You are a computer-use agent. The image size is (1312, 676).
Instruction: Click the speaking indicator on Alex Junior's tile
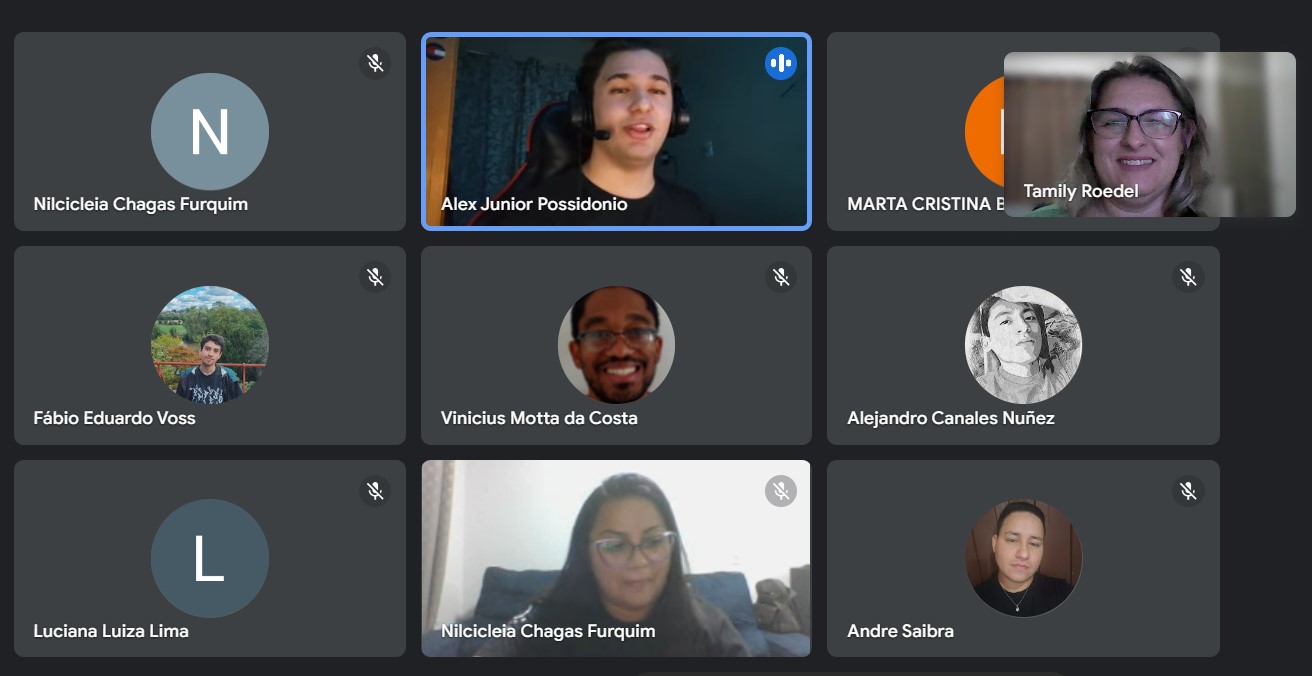781,63
